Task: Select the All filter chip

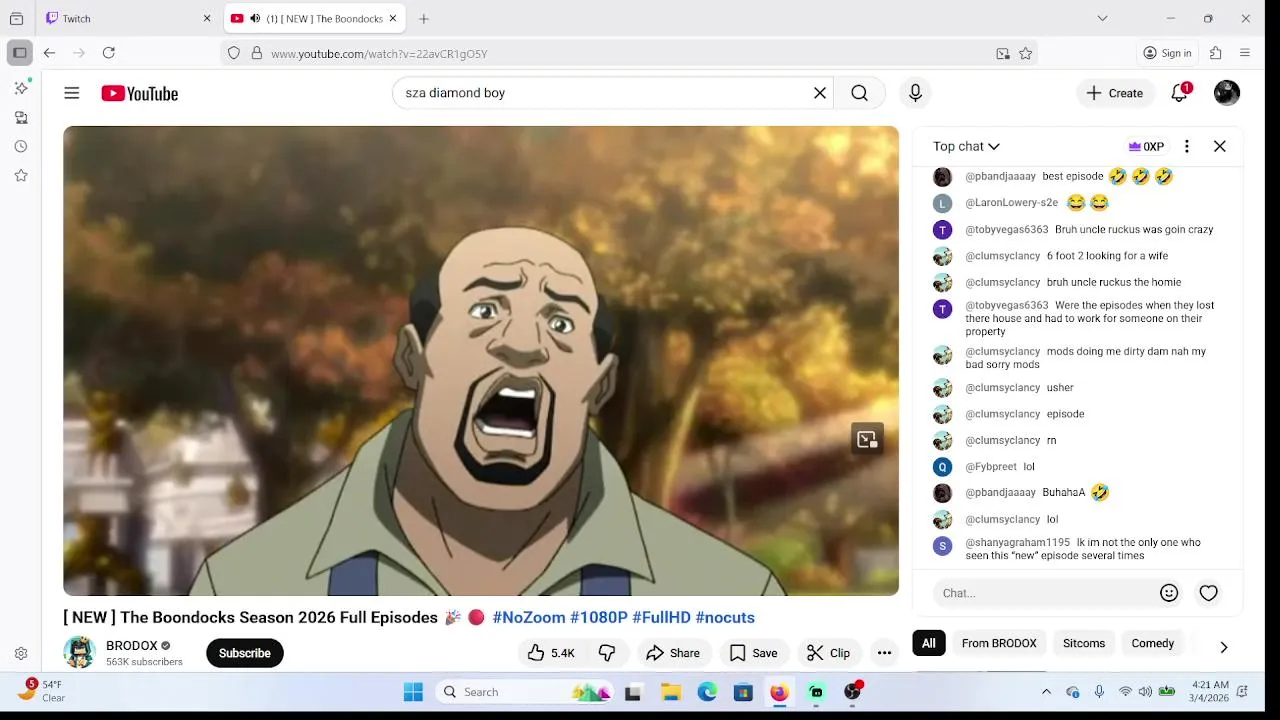Action: pos(929,643)
